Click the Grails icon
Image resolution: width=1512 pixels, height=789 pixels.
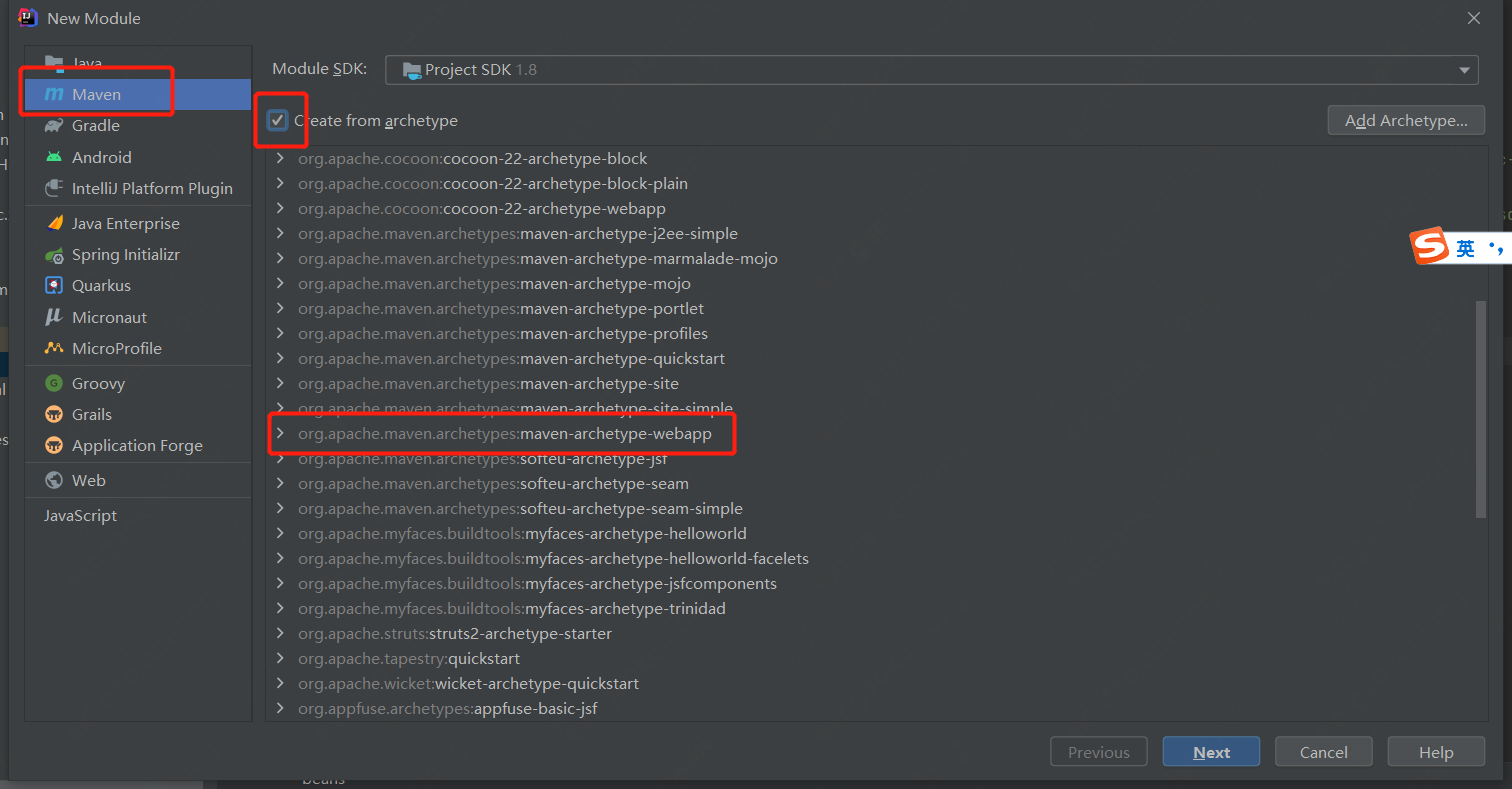(x=54, y=414)
